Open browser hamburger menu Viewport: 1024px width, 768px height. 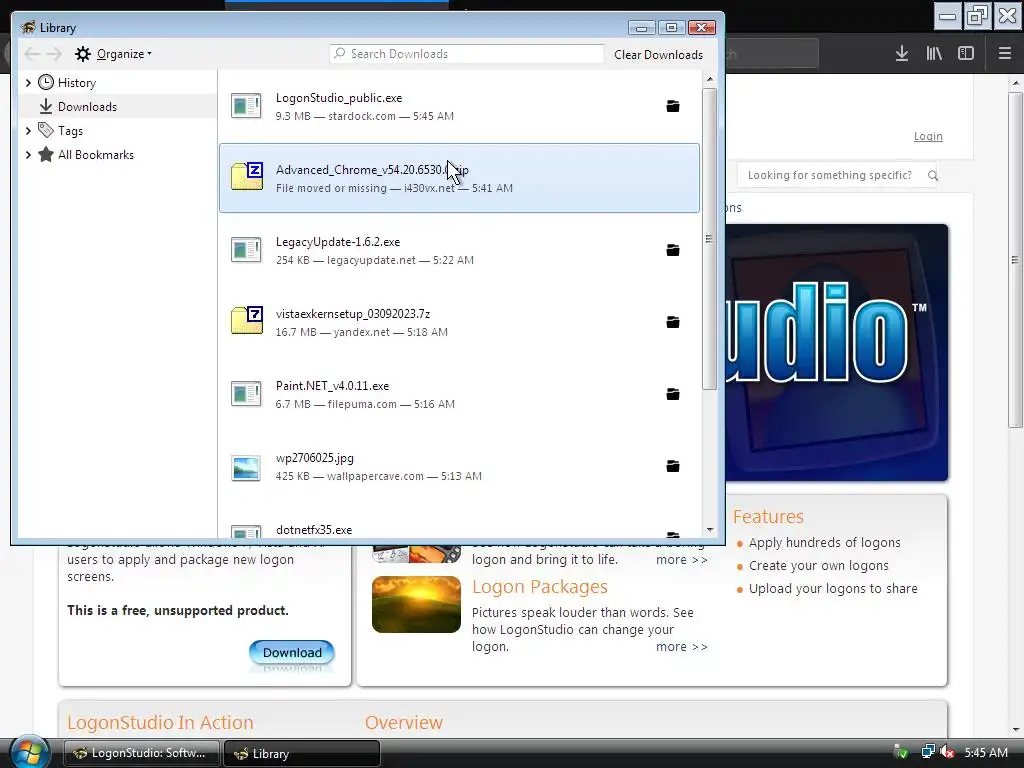(x=1004, y=54)
